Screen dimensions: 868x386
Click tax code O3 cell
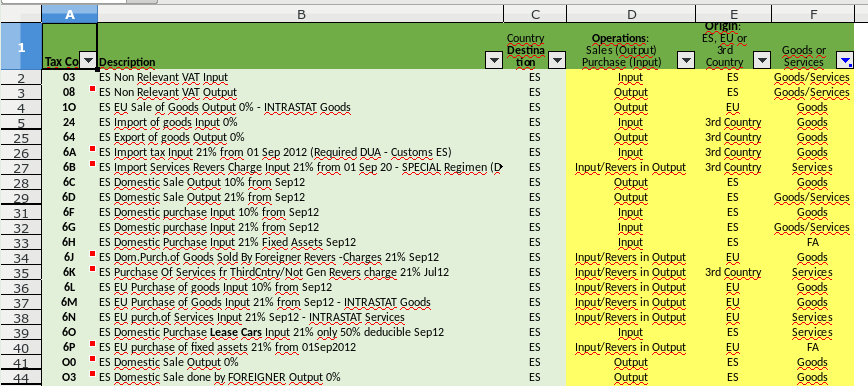coord(70,377)
